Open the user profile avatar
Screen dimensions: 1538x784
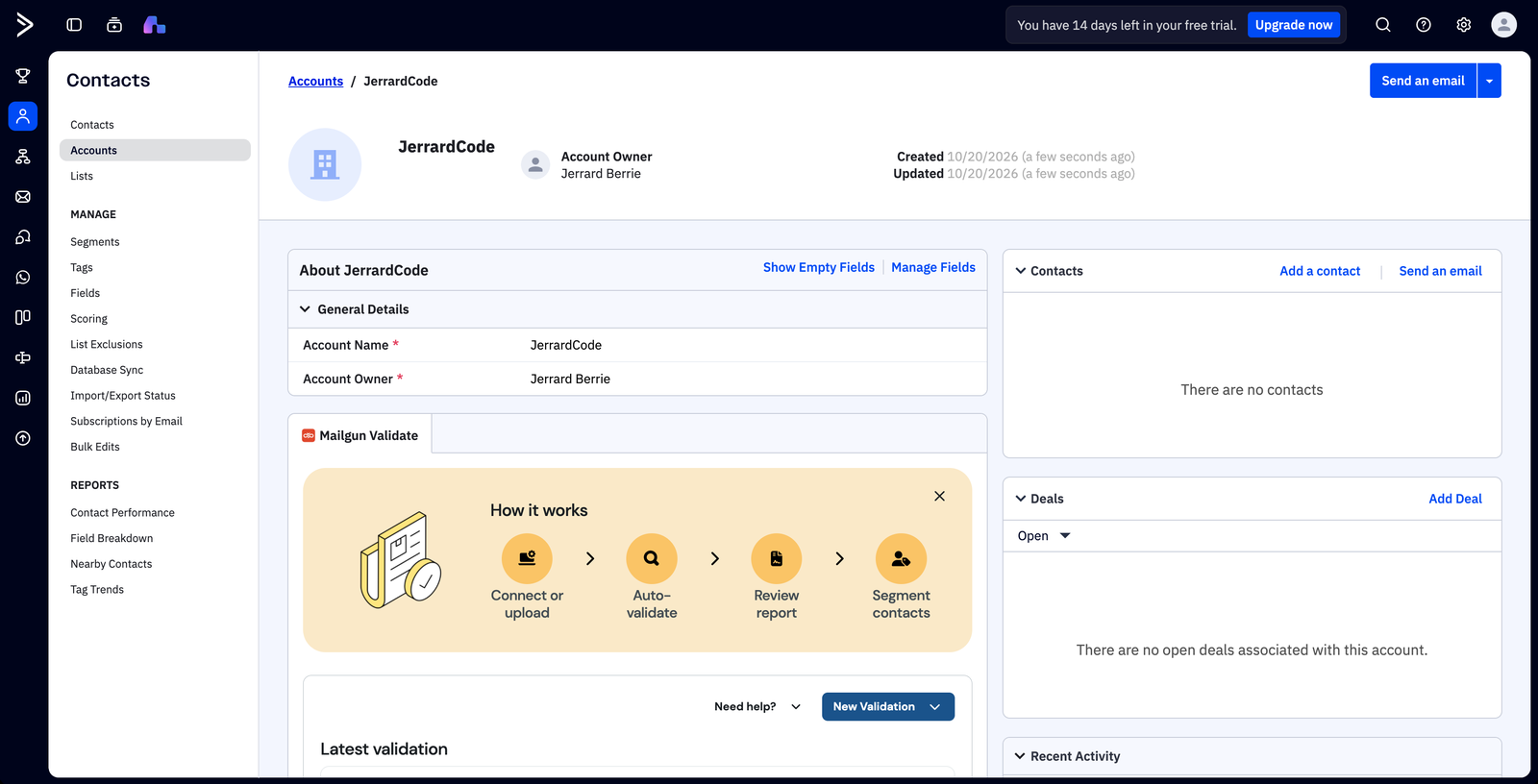(x=1504, y=25)
